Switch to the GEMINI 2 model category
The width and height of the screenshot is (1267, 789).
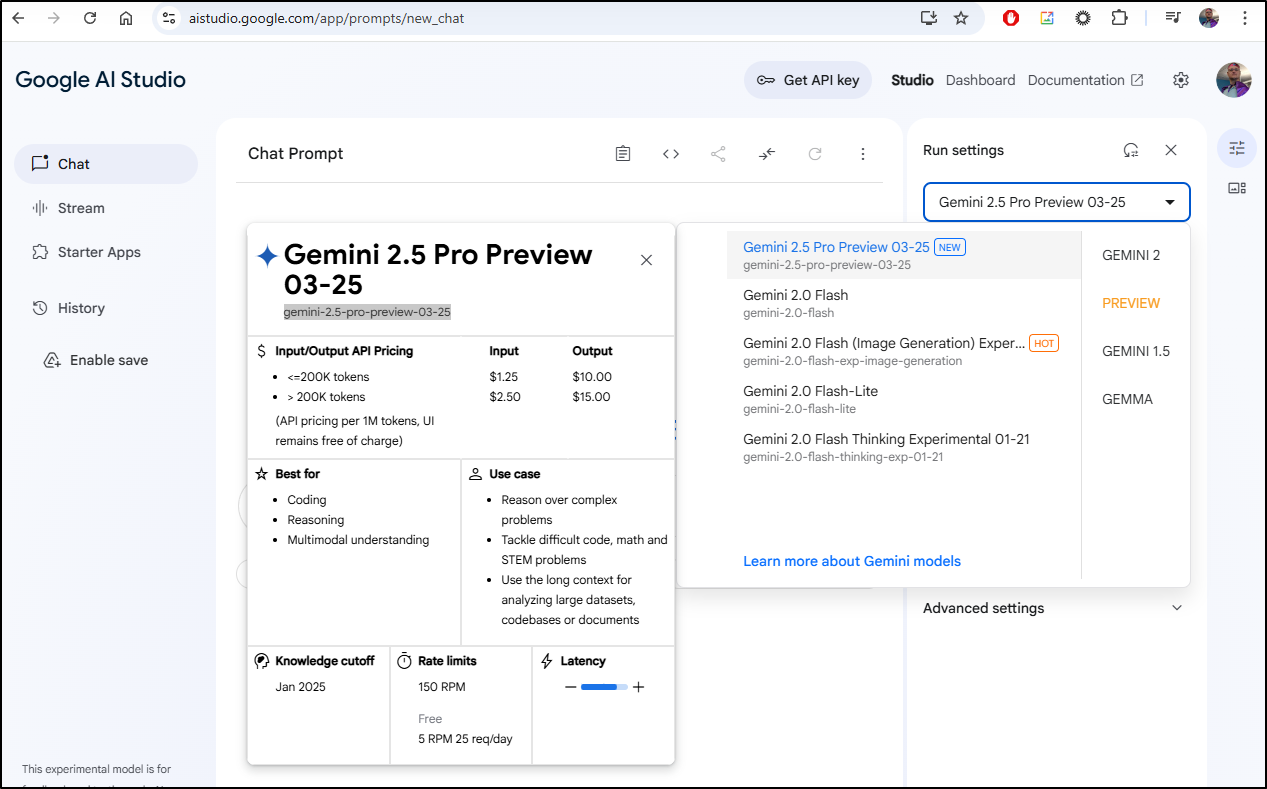coord(1131,255)
